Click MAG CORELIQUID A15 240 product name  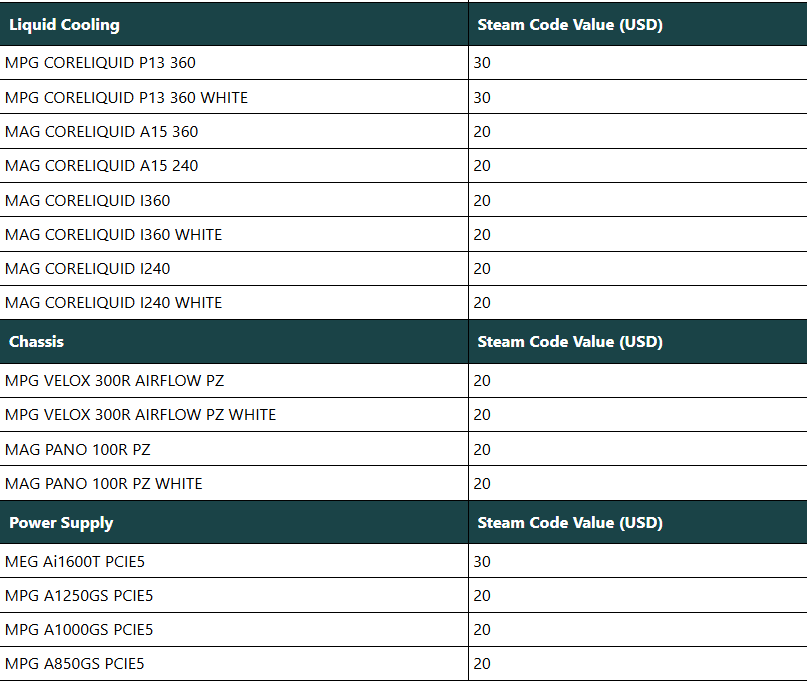101,166
